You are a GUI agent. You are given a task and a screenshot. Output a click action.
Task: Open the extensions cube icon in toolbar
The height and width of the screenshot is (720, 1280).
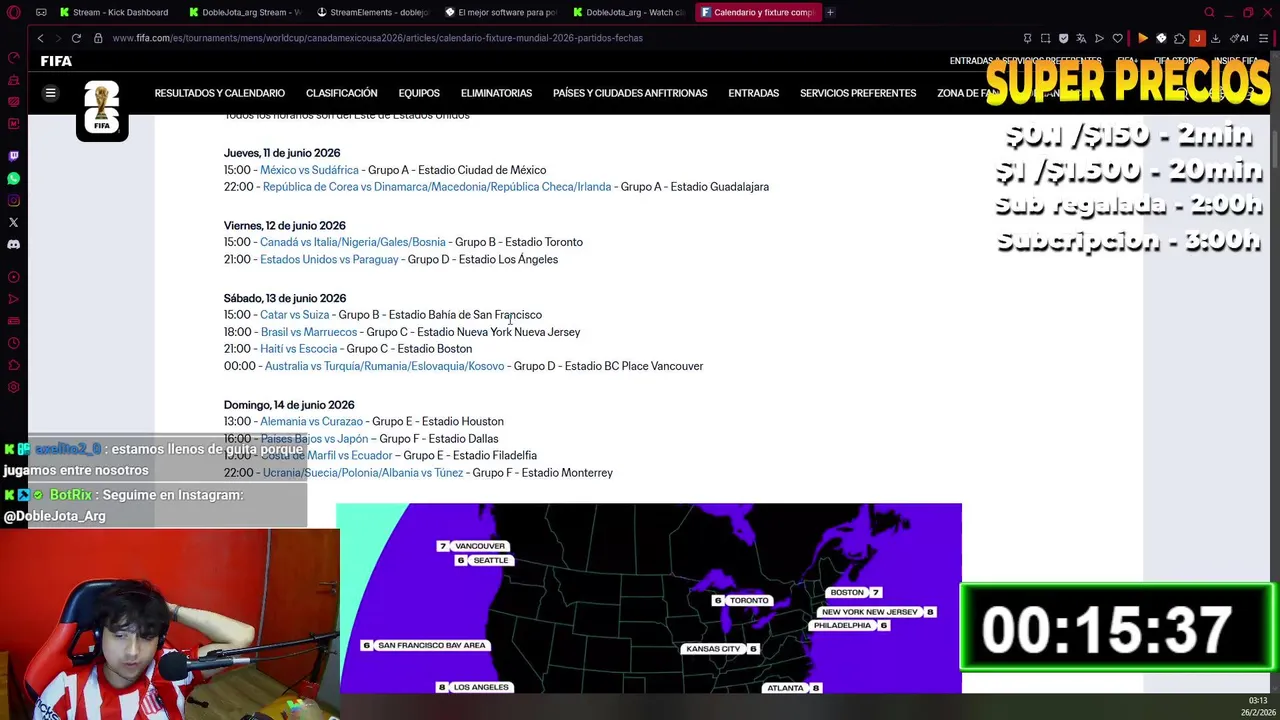tap(1179, 38)
